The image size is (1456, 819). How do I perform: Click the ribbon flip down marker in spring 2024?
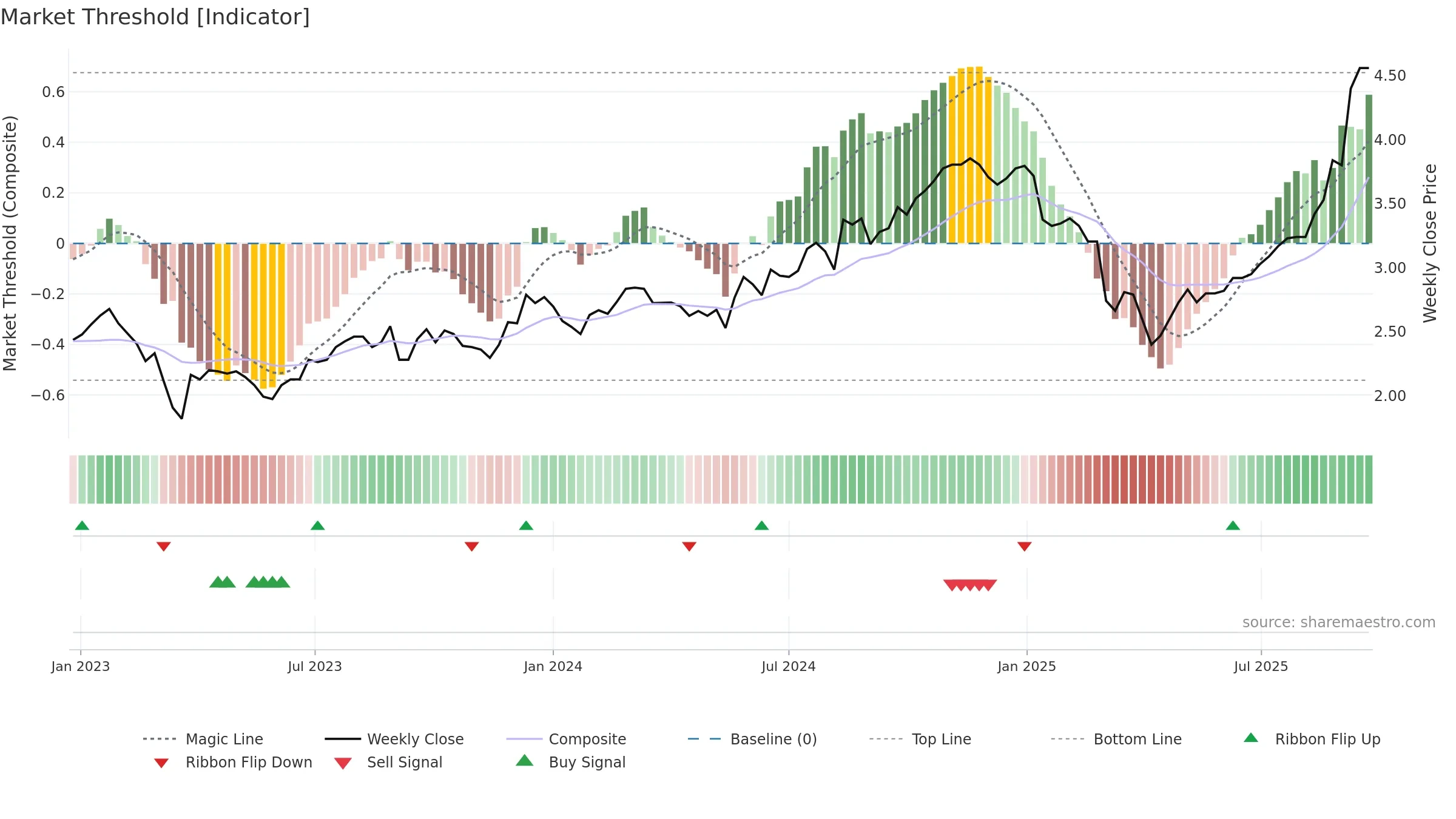tap(689, 546)
